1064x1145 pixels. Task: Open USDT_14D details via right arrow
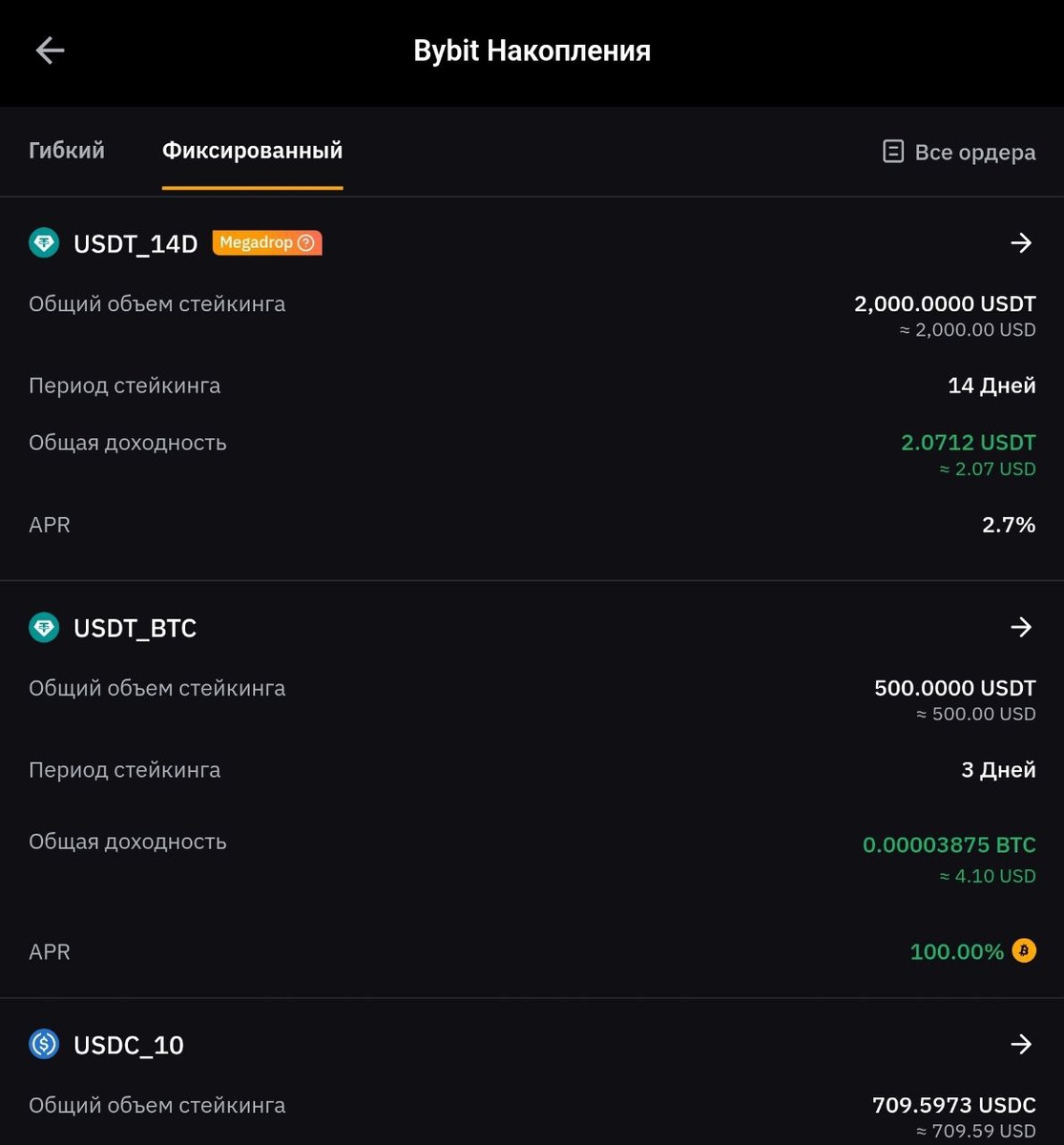tap(1021, 243)
